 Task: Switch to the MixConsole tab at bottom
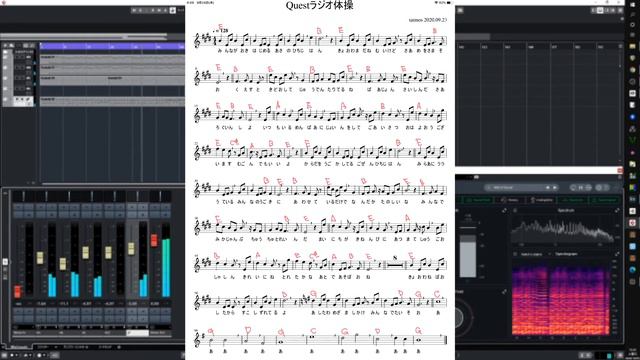pyautogui.click(x=19, y=347)
